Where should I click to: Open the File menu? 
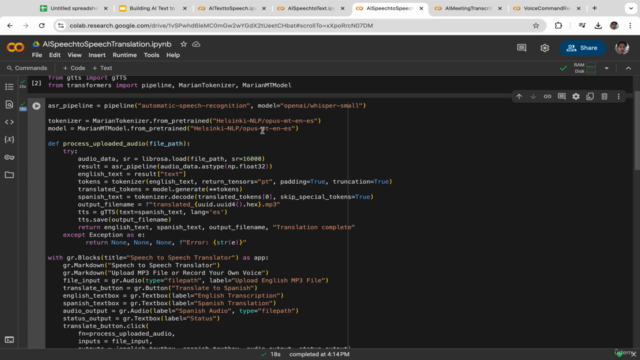point(37,55)
